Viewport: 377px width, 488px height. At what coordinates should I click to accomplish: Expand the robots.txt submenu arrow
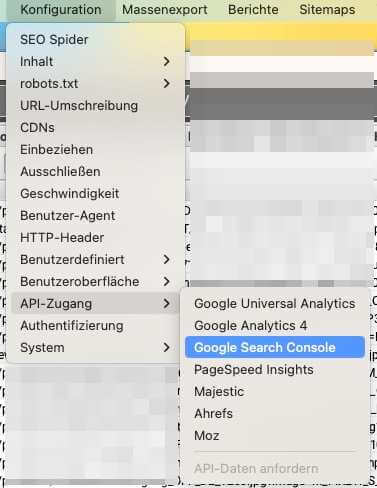point(166,84)
